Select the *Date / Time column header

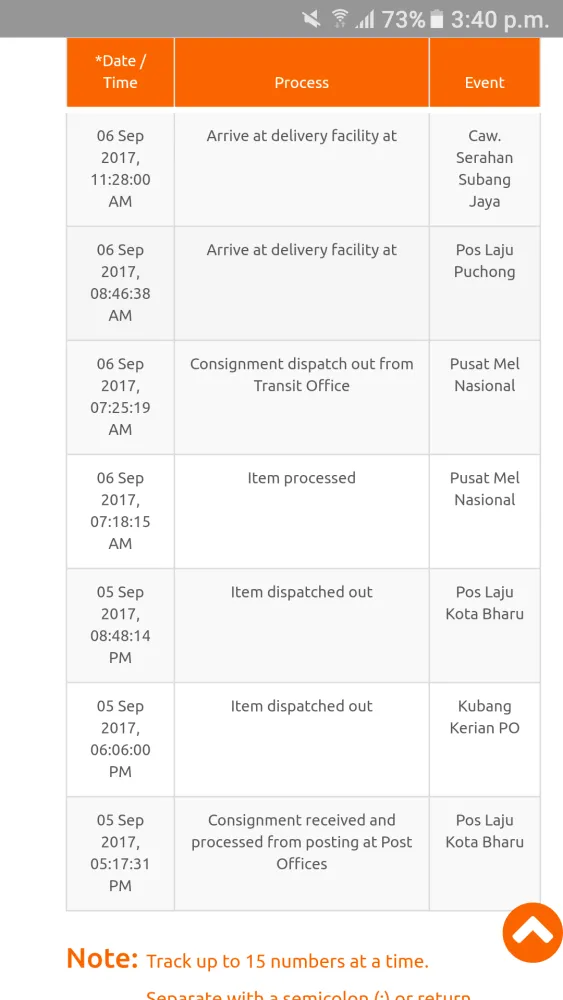pyautogui.click(x=120, y=72)
